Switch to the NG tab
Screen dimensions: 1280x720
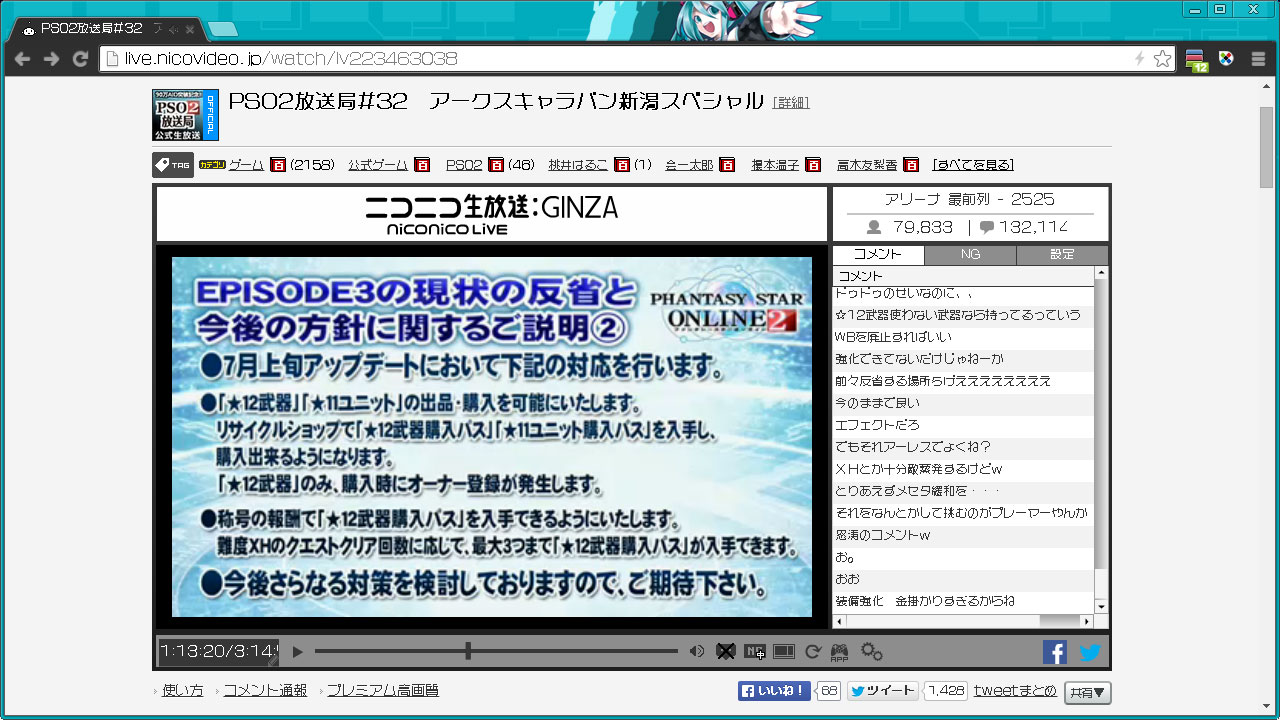[x=970, y=255]
